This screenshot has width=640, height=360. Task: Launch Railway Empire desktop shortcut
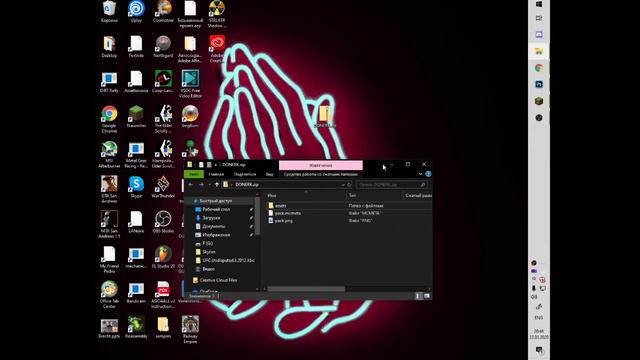190,329
